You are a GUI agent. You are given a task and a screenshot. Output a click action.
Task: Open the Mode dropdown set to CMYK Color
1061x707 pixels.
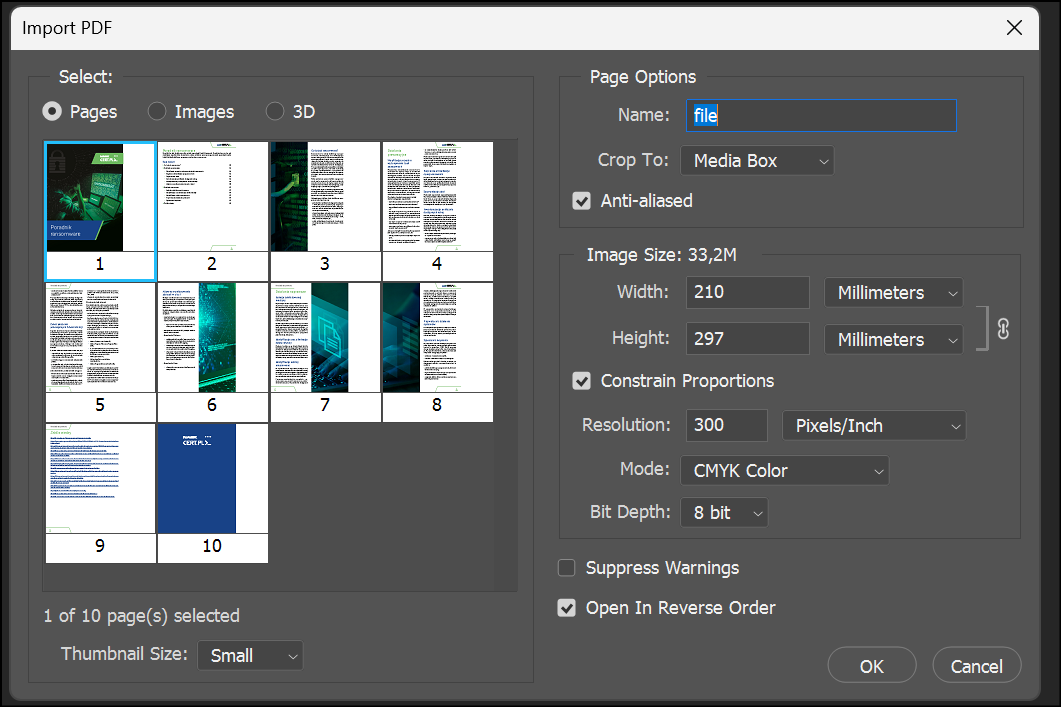tap(784, 470)
